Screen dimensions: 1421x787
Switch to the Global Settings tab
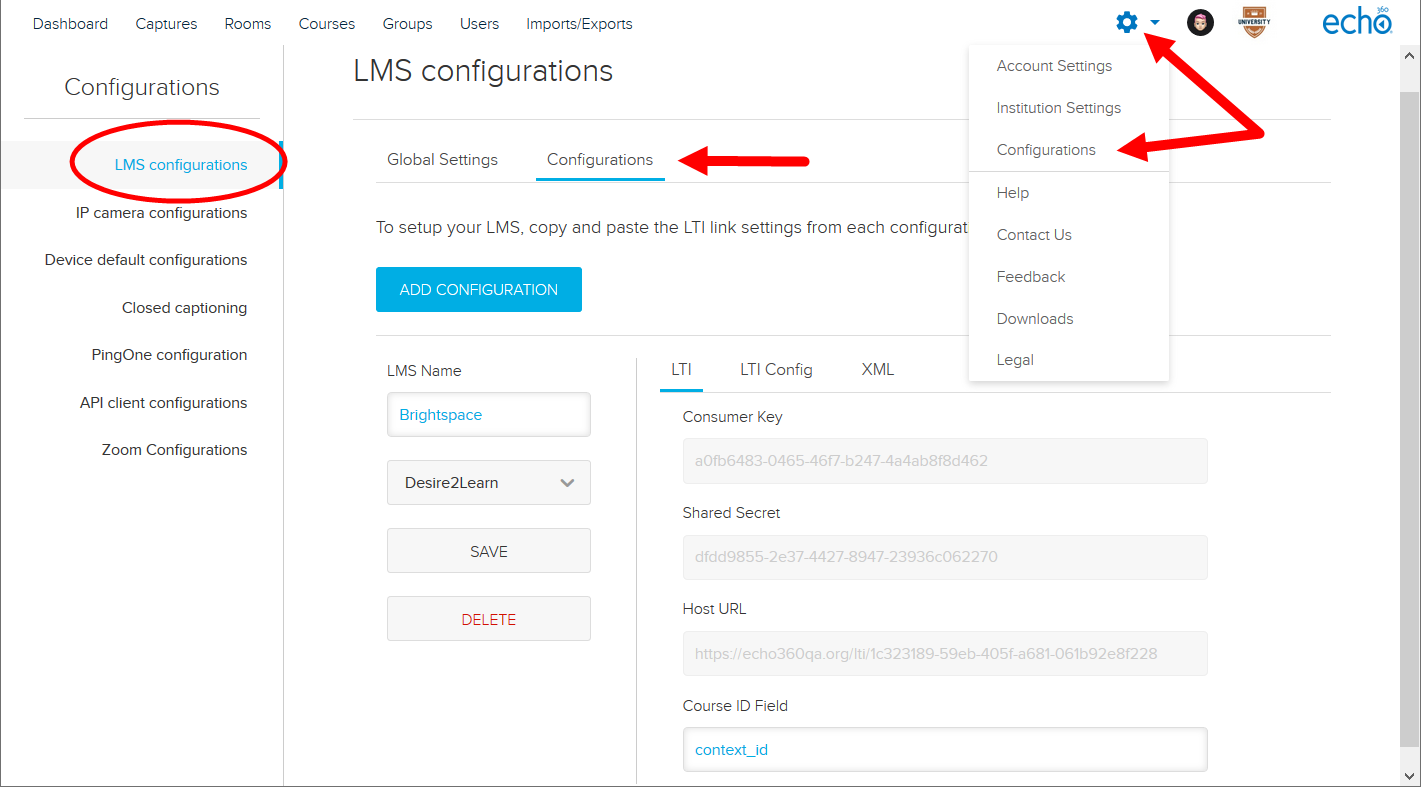[442, 160]
